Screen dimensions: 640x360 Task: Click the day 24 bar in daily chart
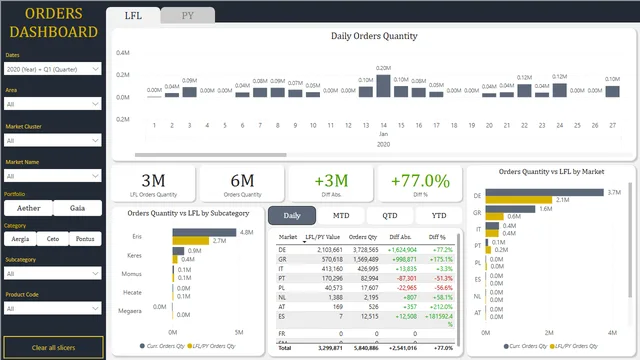(560, 90)
